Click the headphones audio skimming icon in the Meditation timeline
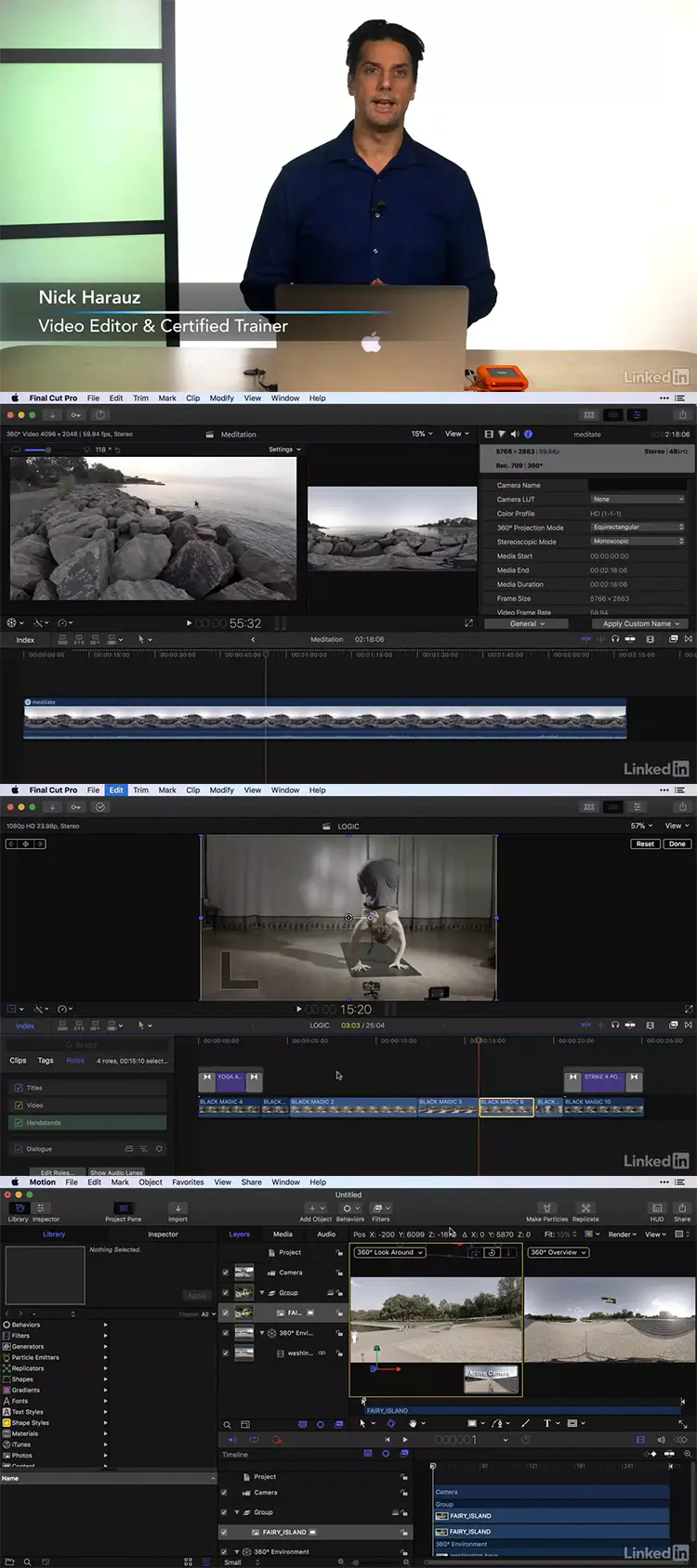 [615, 639]
